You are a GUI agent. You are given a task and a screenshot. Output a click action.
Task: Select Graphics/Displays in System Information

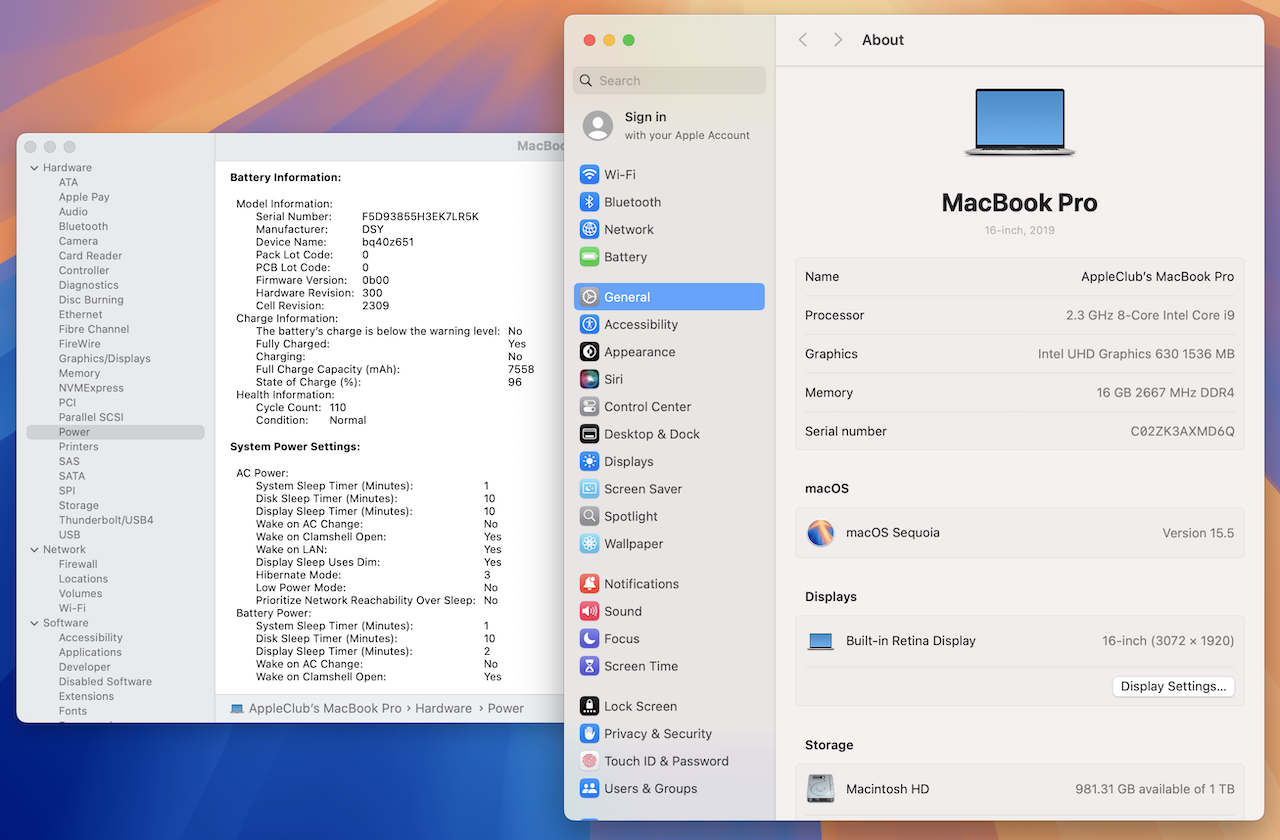pyautogui.click(x=105, y=359)
